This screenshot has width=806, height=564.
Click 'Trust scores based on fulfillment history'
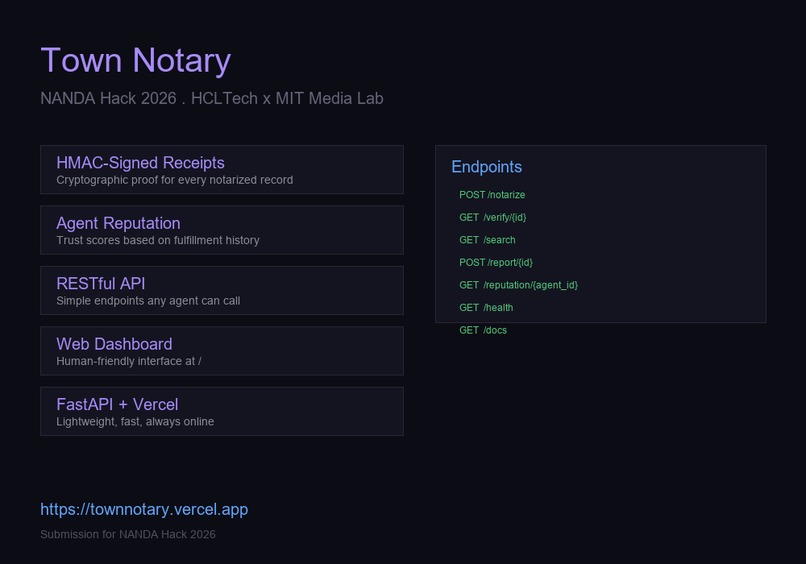tap(158, 240)
